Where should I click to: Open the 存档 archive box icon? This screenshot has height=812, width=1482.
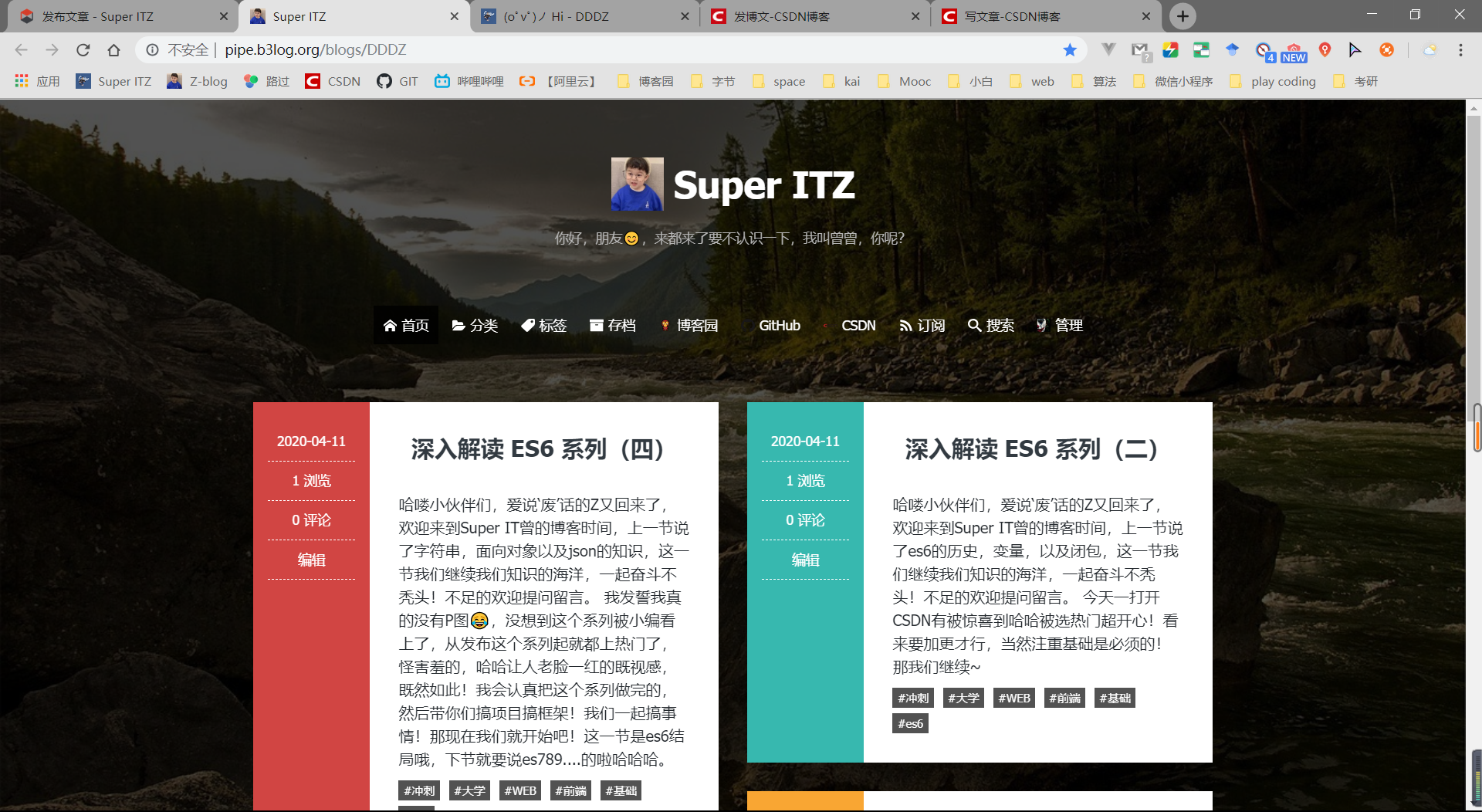(x=595, y=325)
